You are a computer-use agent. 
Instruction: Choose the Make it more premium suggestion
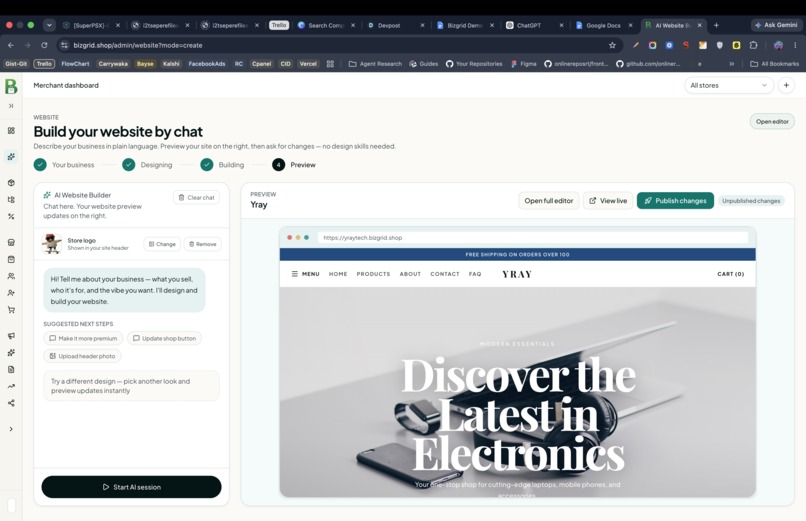[x=83, y=338]
